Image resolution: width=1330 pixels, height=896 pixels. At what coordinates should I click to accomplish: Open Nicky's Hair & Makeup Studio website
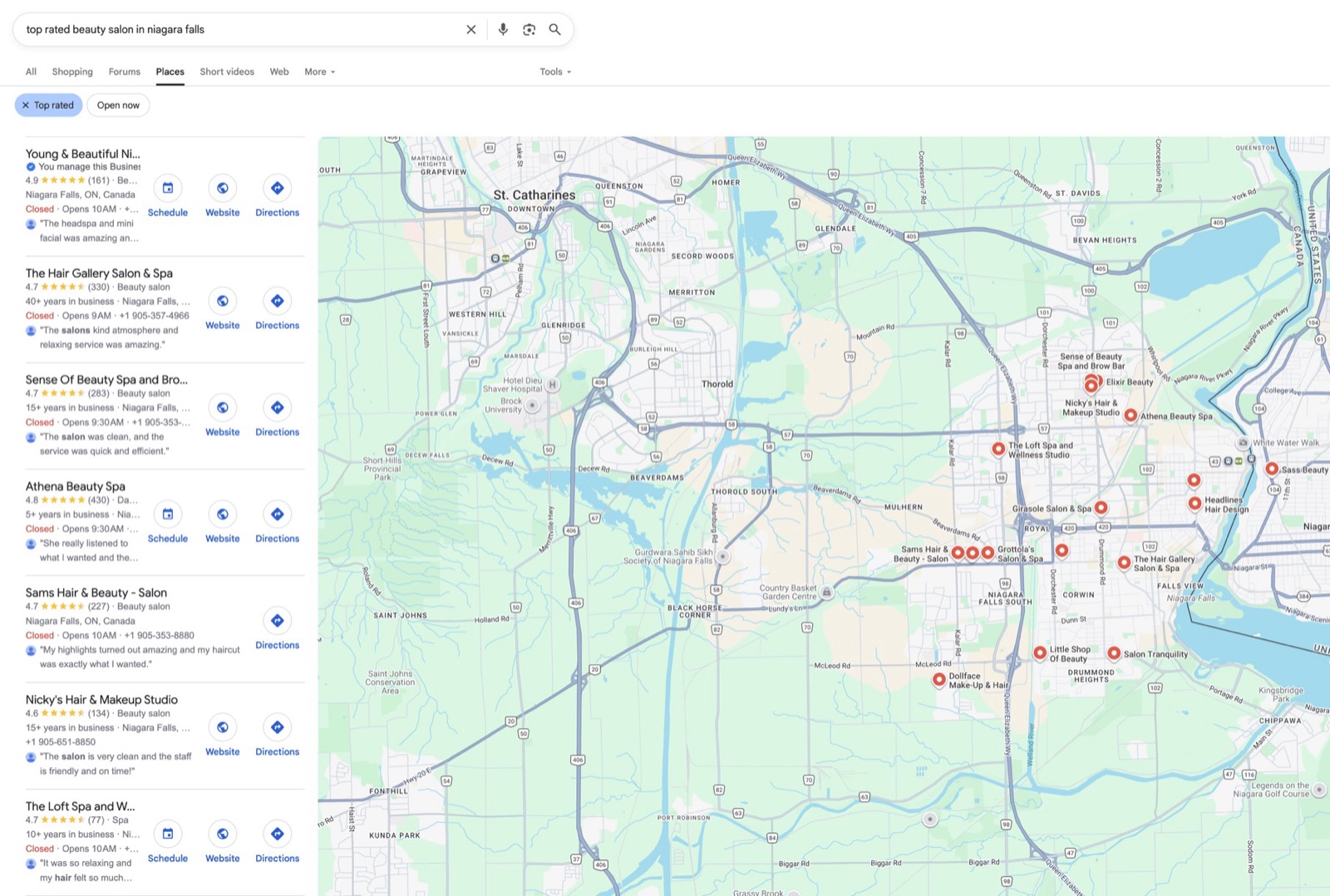(x=223, y=727)
